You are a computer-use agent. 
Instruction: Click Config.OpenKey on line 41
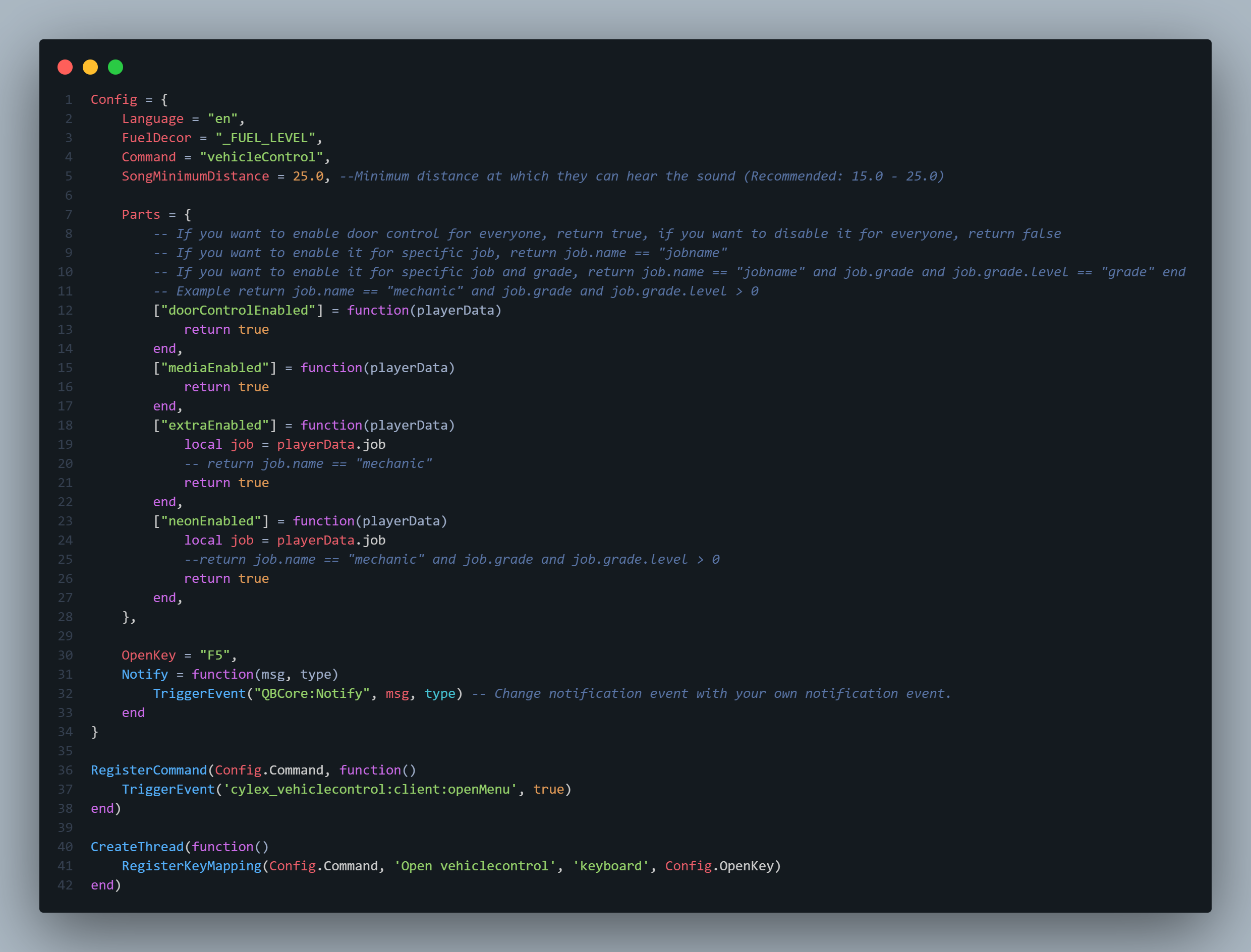click(x=719, y=866)
